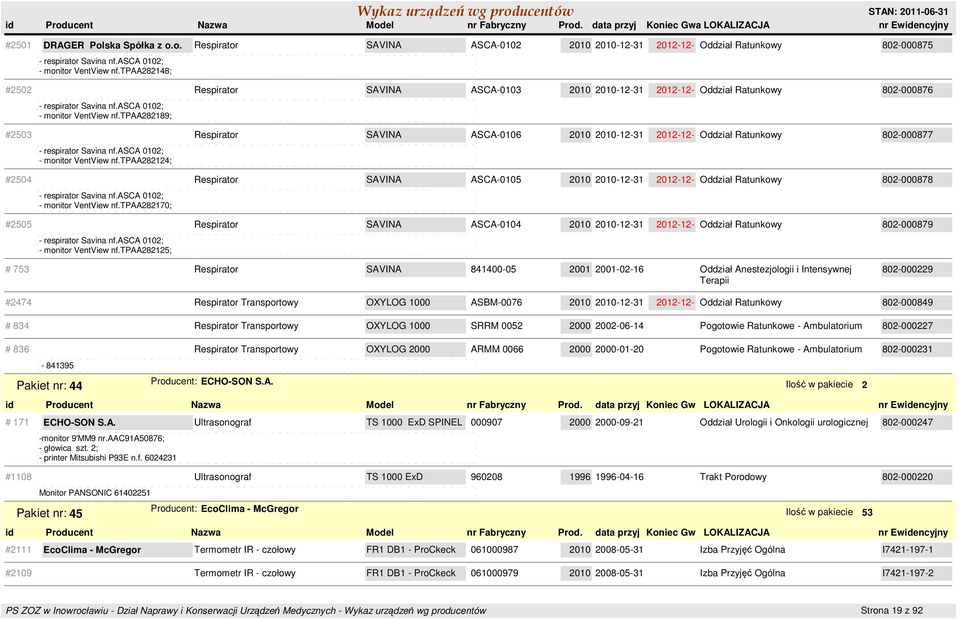
Task: Select inventory number '802-000875'
Action: (907, 45)
